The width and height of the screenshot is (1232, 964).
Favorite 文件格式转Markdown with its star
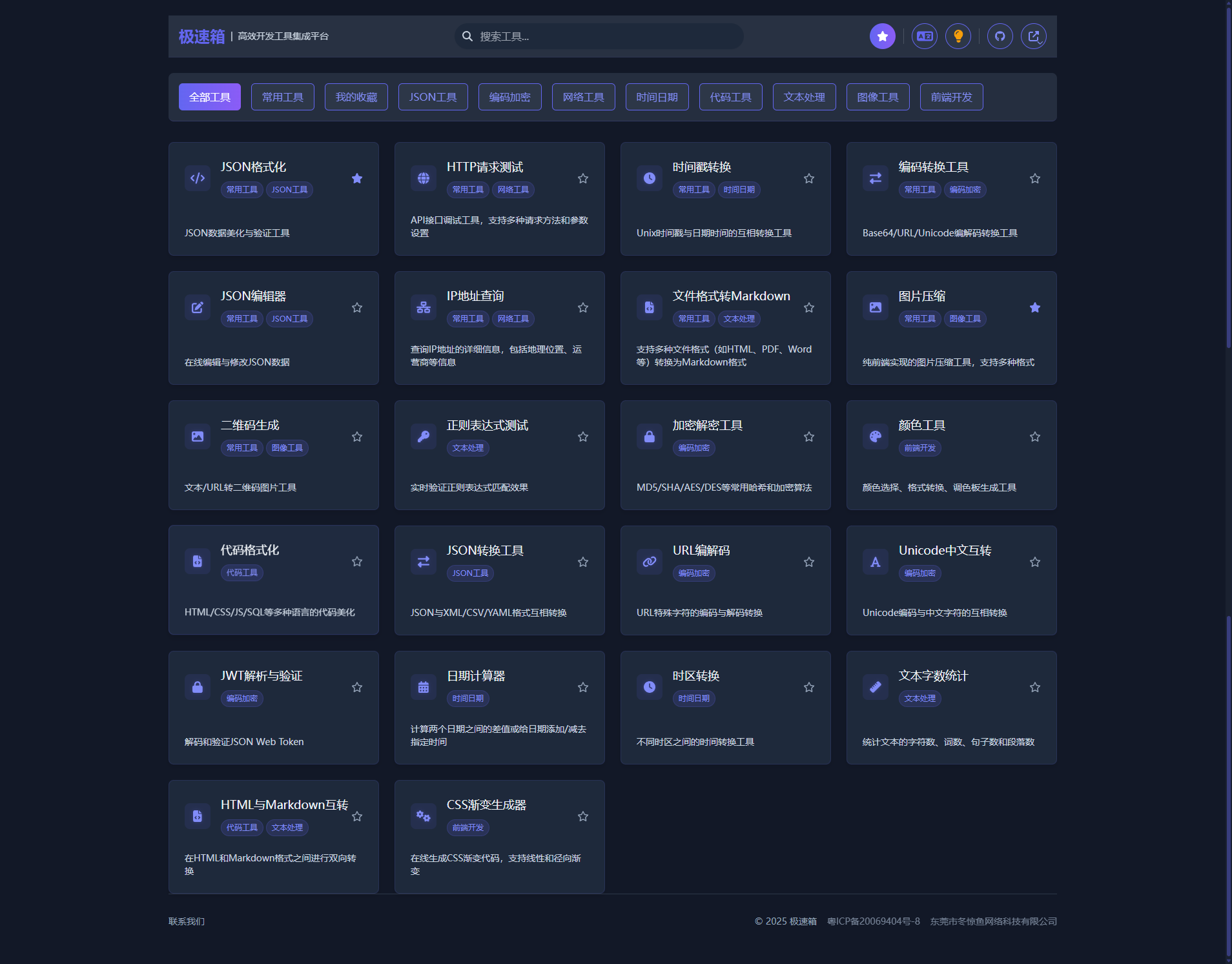click(809, 307)
